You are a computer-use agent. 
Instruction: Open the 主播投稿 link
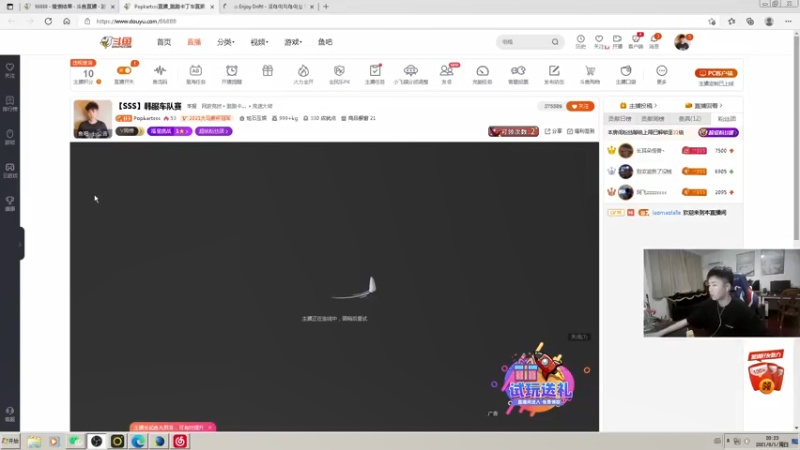pos(638,106)
